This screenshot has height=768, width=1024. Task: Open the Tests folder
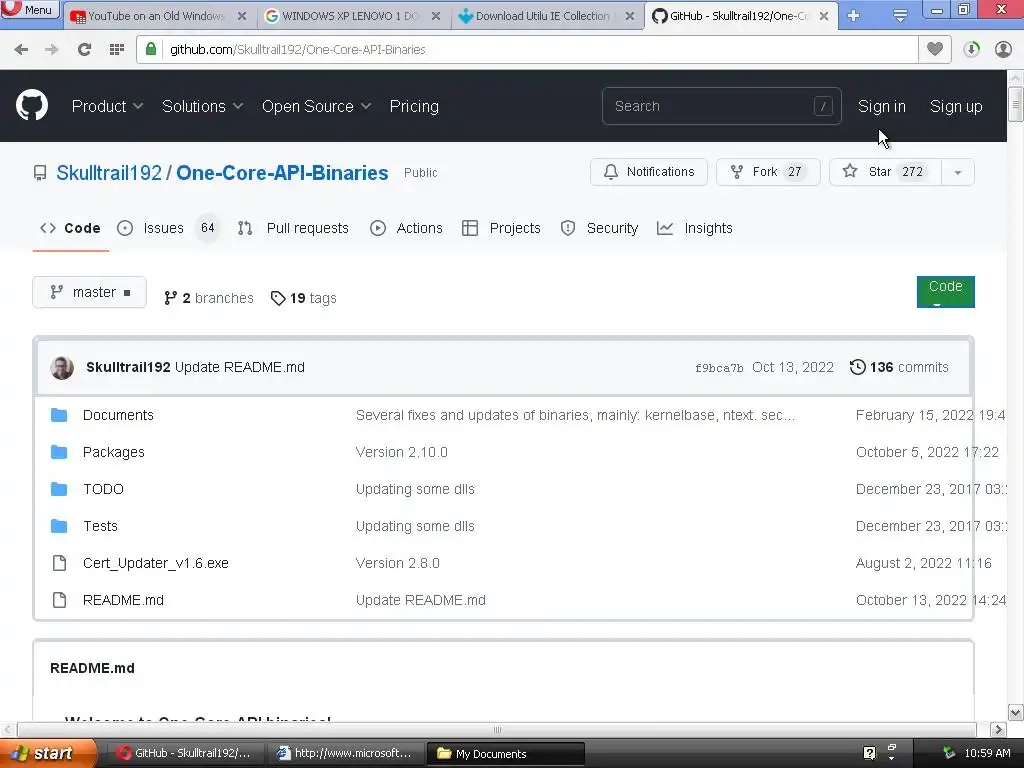pos(100,526)
